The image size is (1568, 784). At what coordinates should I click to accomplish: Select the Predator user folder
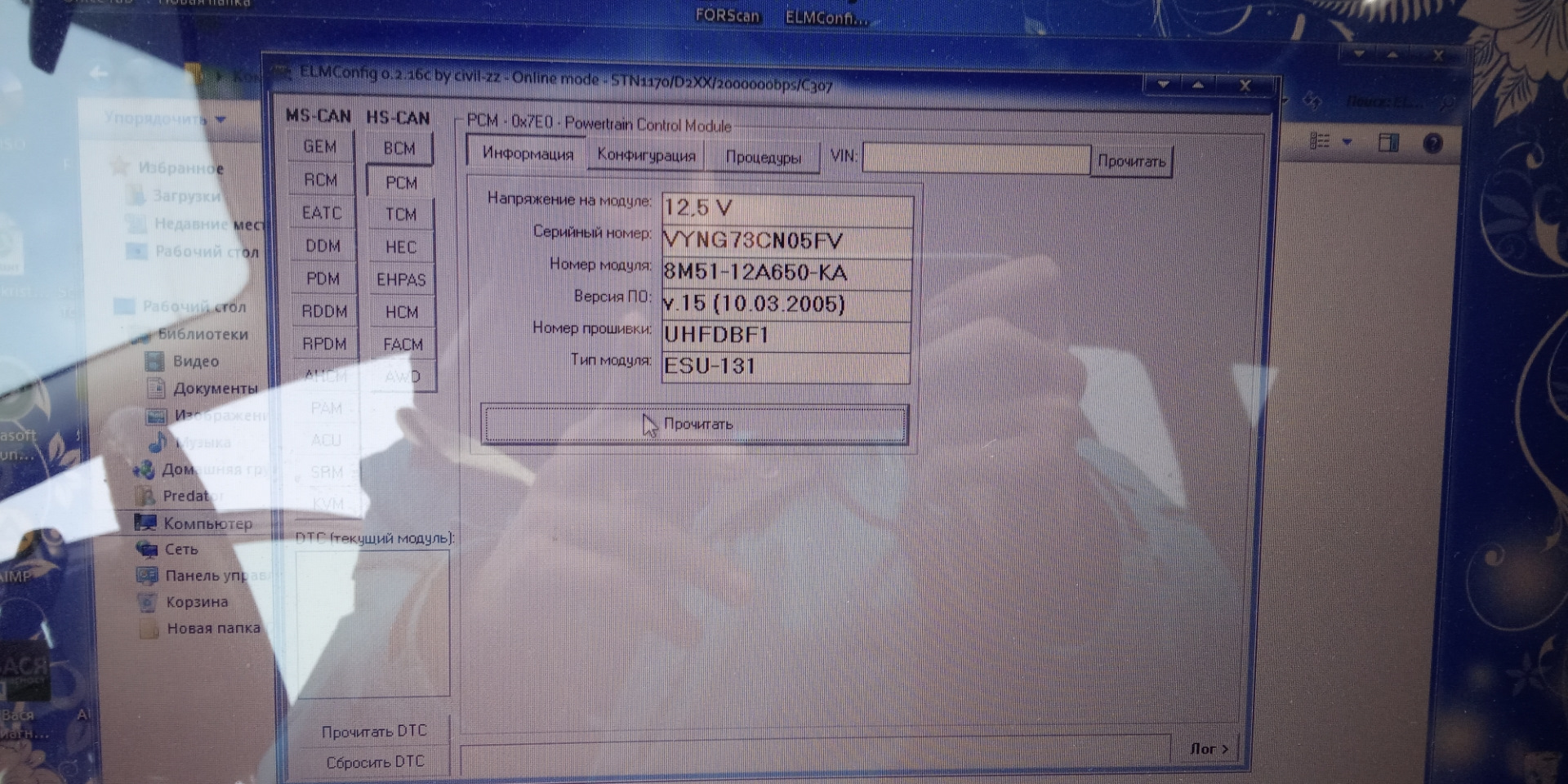pos(193,496)
